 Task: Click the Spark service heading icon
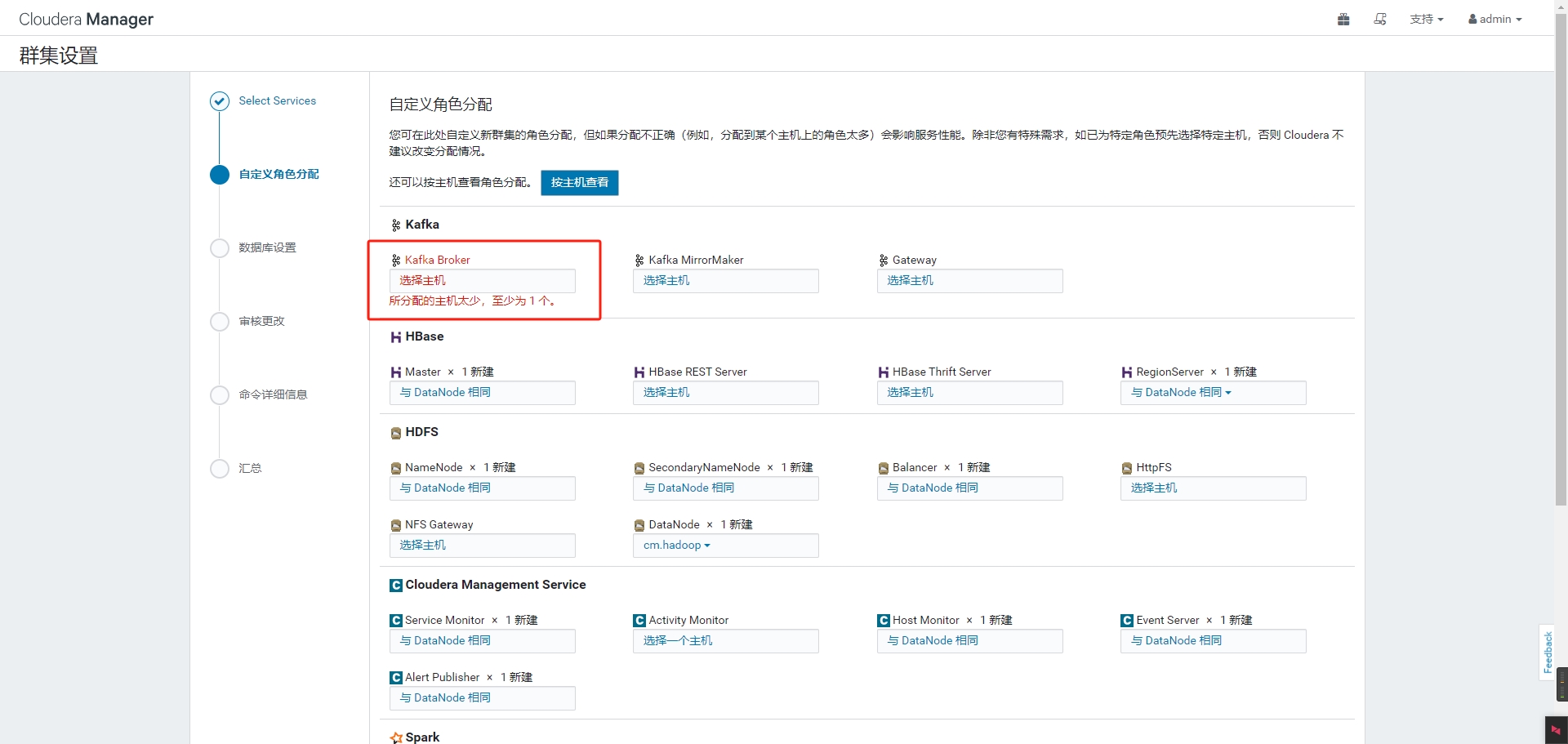(x=396, y=737)
